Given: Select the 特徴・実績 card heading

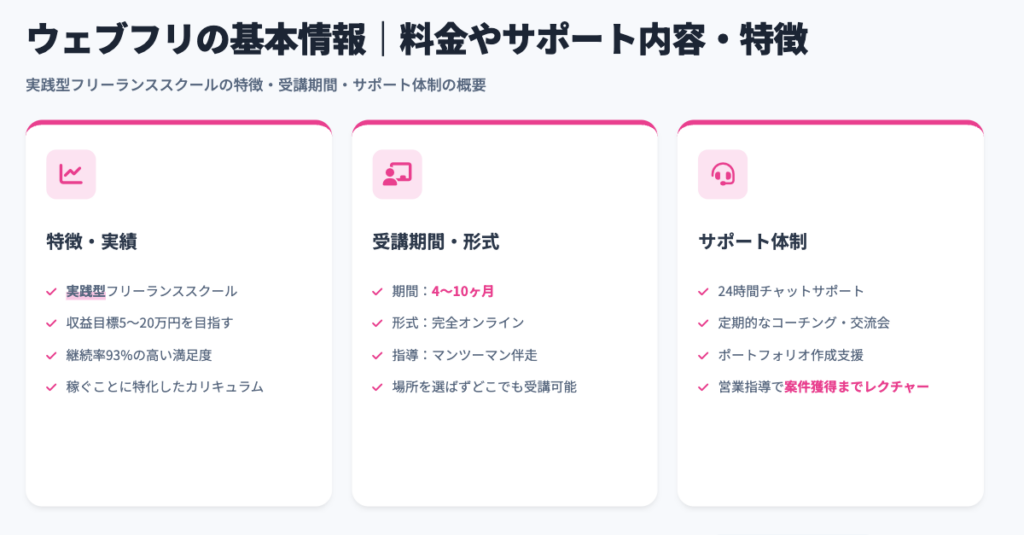Looking at the screenshot, I should point(91,241).
